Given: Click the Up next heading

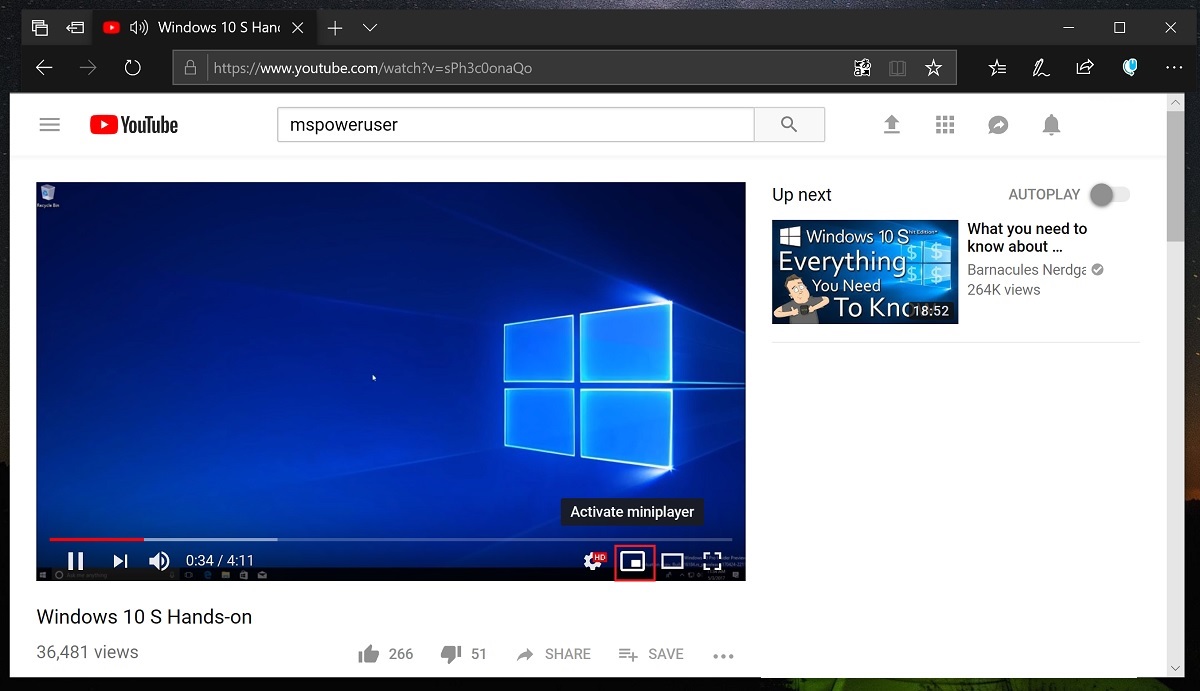Looking at the screenshot, I should 802,195.
